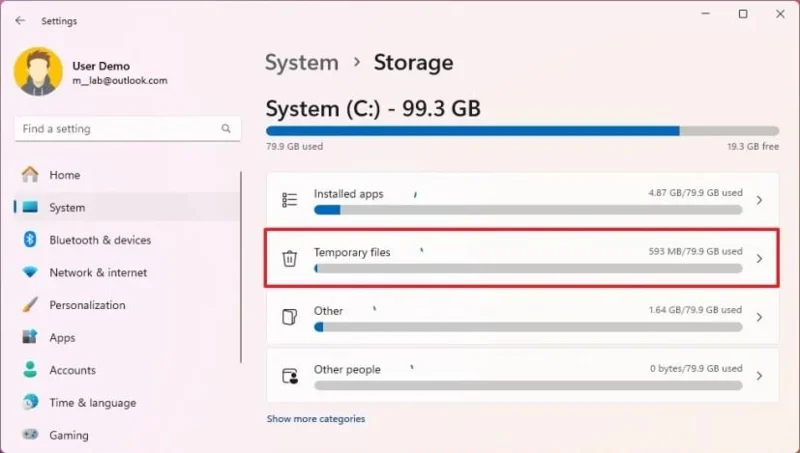Click the magnifier search icon
This screenshot has height=453, width=800.
226,129
